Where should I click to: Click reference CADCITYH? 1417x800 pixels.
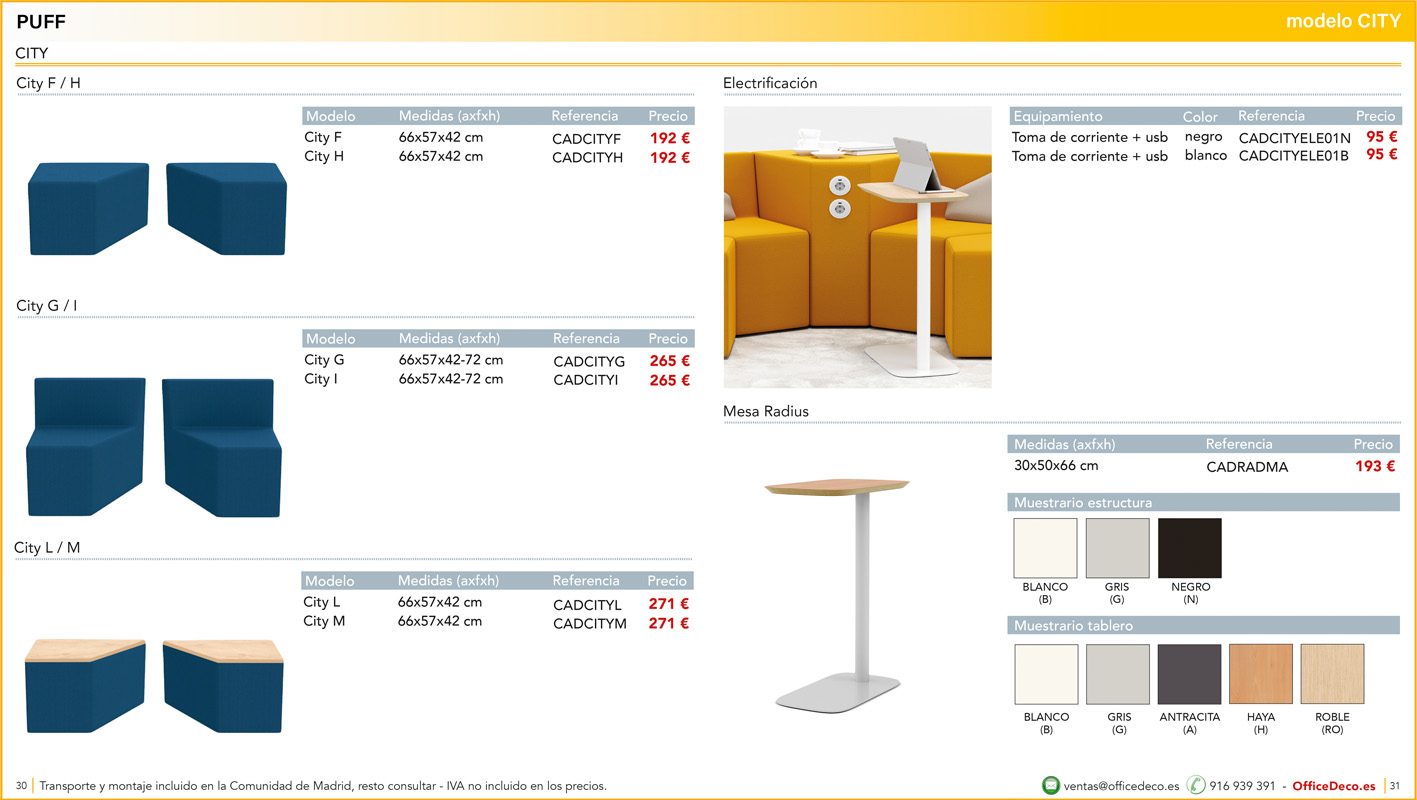(587, 158)
